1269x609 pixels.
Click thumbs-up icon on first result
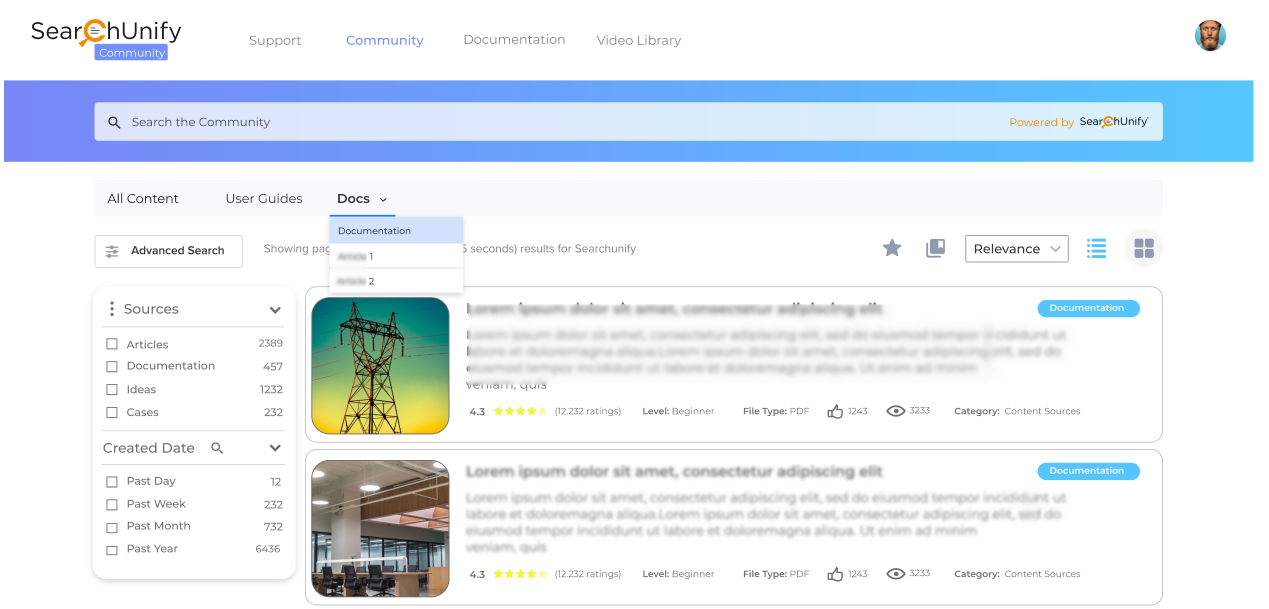835,411
